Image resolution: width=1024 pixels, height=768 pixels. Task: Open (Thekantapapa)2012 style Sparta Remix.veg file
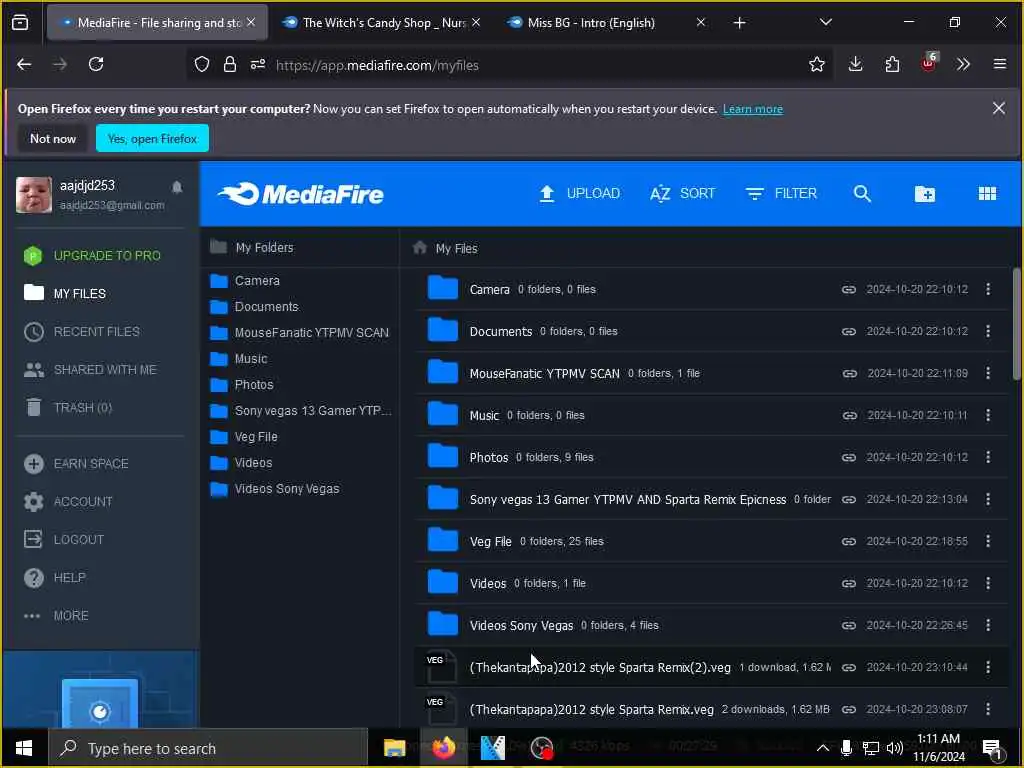591,710
